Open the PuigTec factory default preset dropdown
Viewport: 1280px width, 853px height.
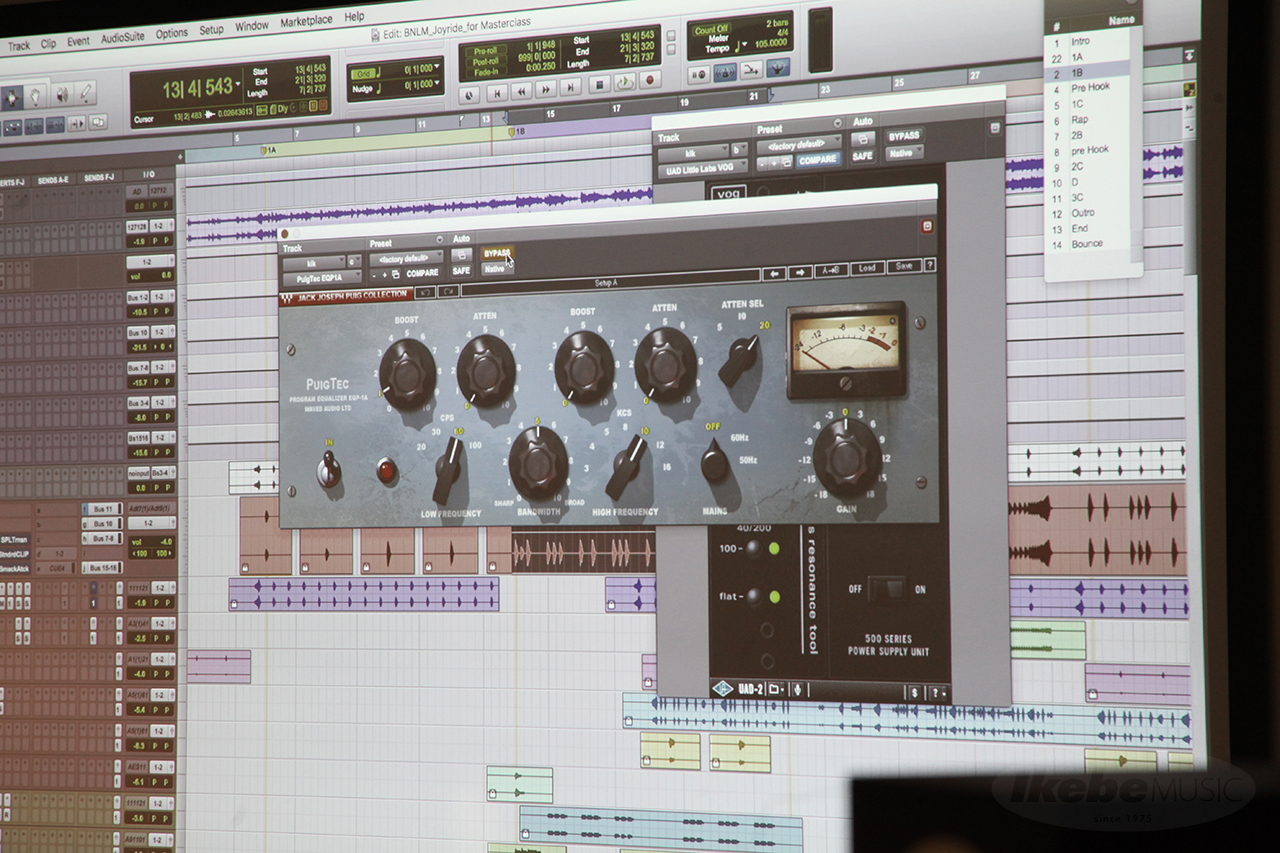405,257
